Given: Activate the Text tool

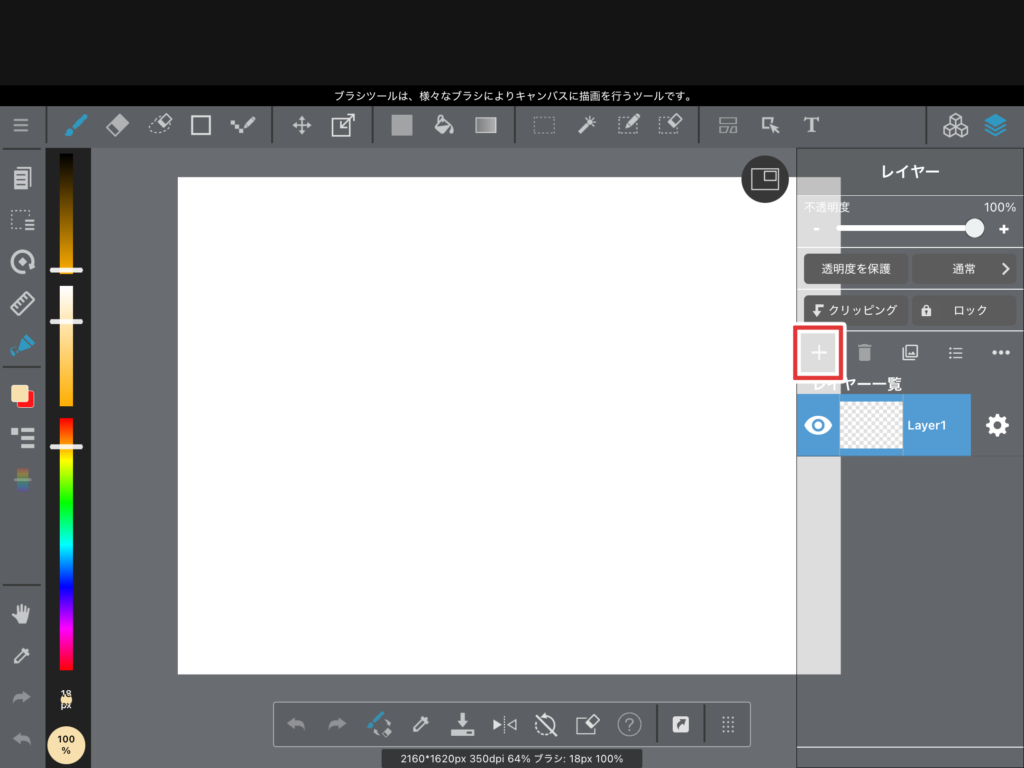Looking at the screenshot, I should click(x=811, y=125).
